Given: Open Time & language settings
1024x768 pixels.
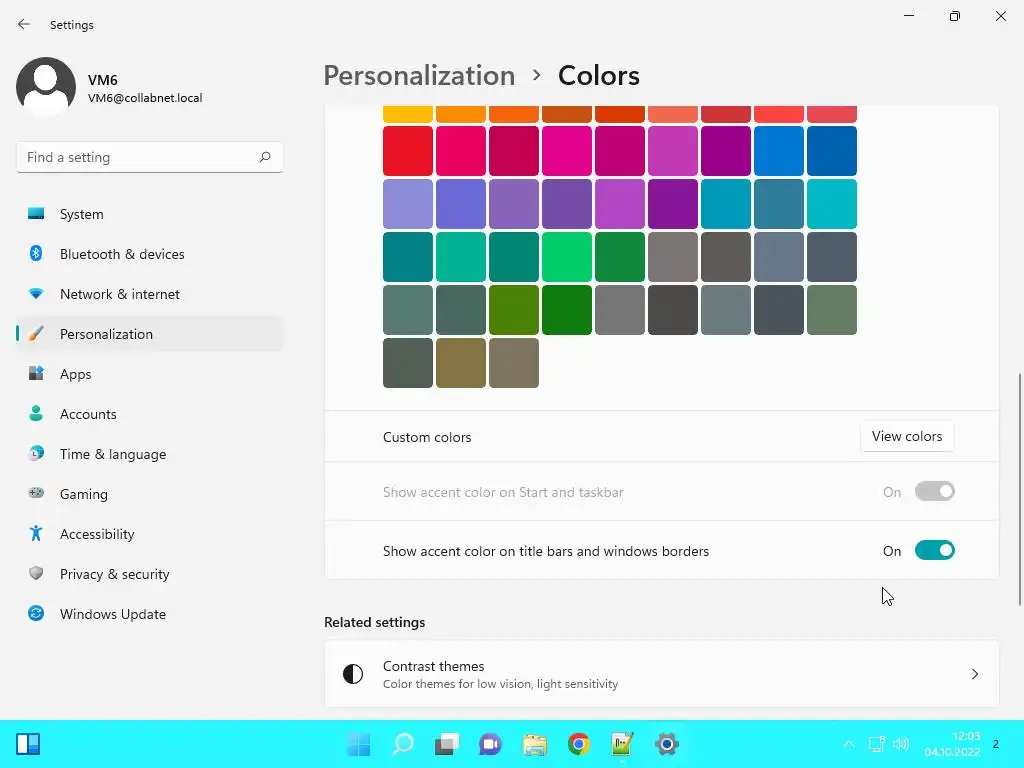Looking at the screenshot, I should pos(150,453).
